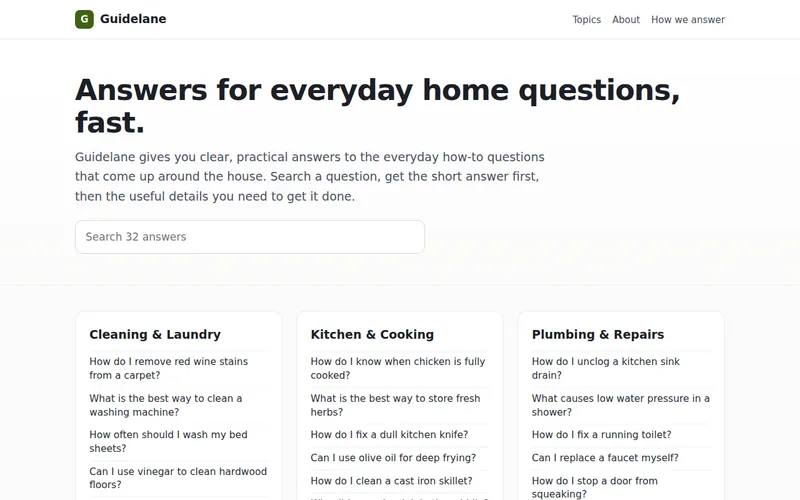The height and width of the screenshot is (500, 800).
Task: Open fix a dull kitchen knife question
Action: [389, 435]
